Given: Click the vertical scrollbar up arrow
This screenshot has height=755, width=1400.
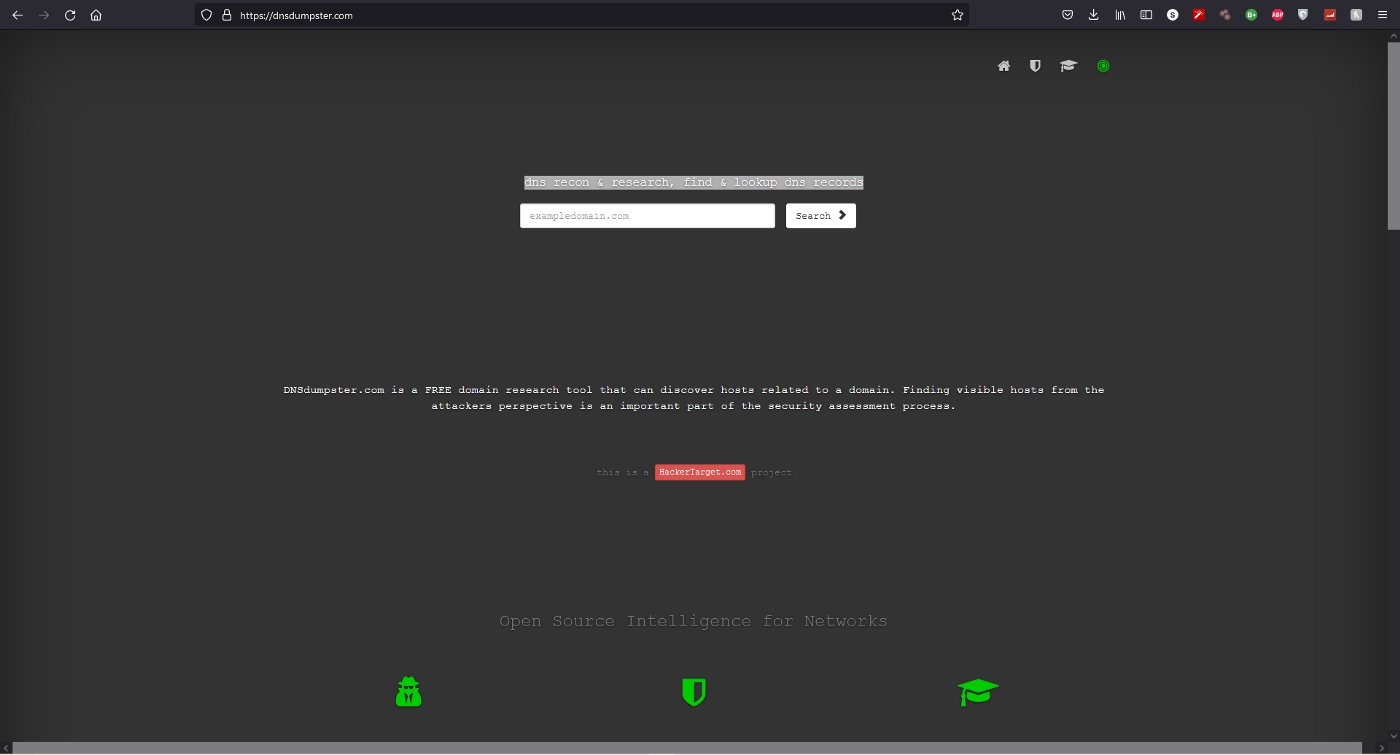Looking at the screenshot, I should click(x=1393, y=36).
